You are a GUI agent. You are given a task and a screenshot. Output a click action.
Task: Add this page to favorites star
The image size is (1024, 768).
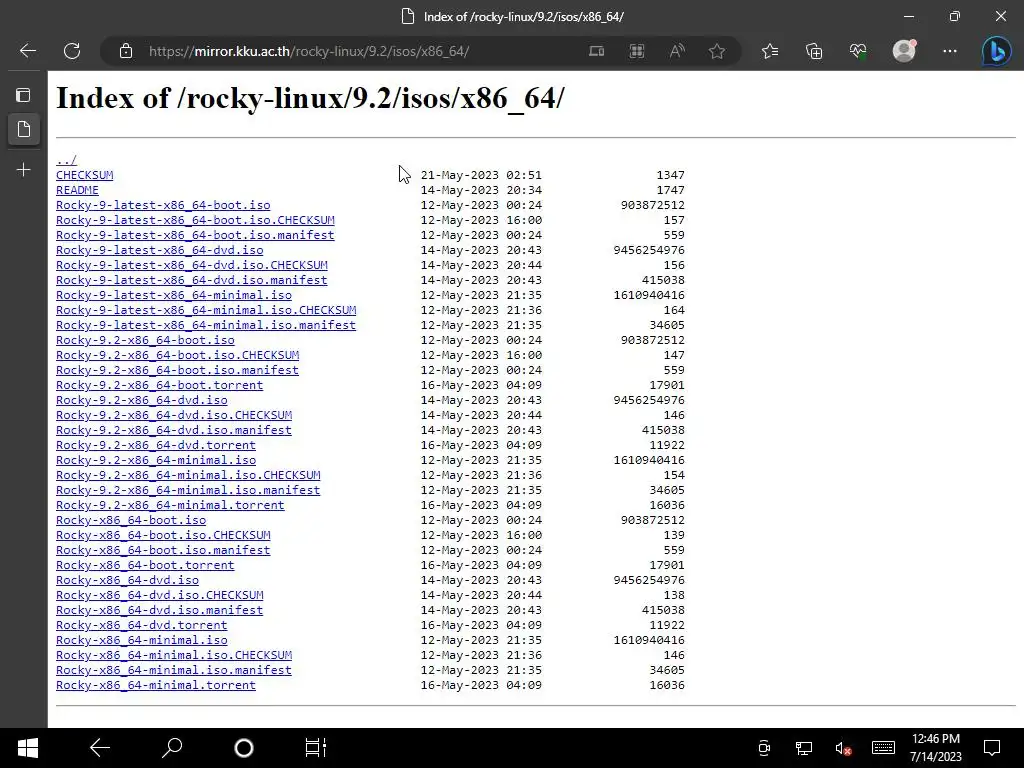point(717,51)
